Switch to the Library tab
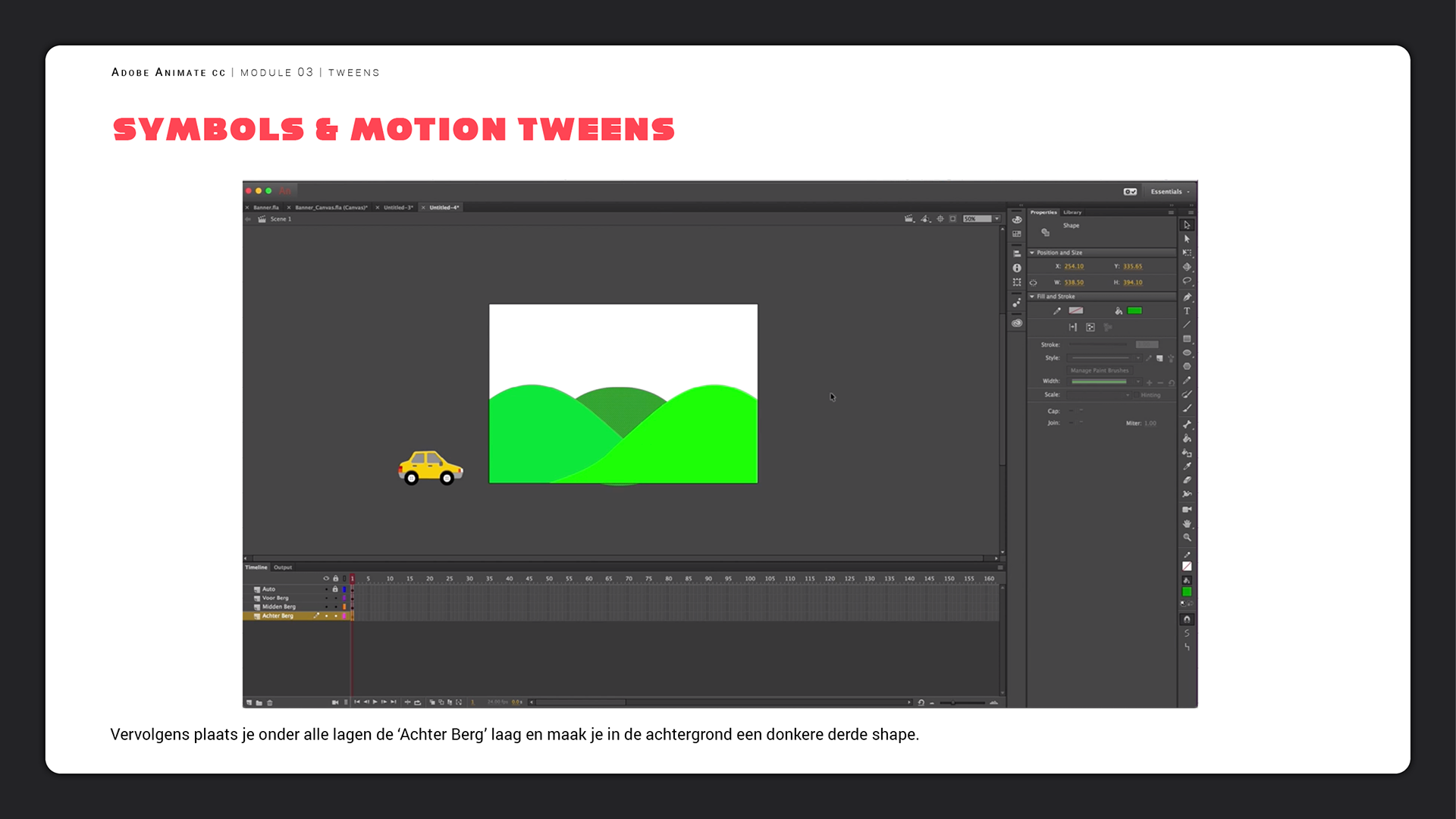This screenshot has height=819, width=1456. [x=1072, y=212]
